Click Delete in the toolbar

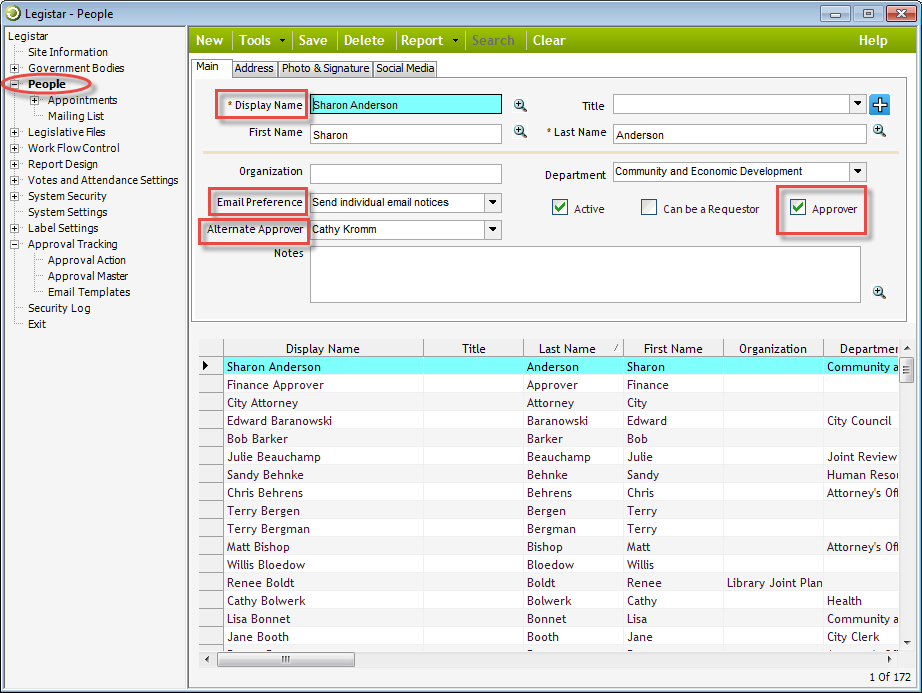[x=364, y=41]
